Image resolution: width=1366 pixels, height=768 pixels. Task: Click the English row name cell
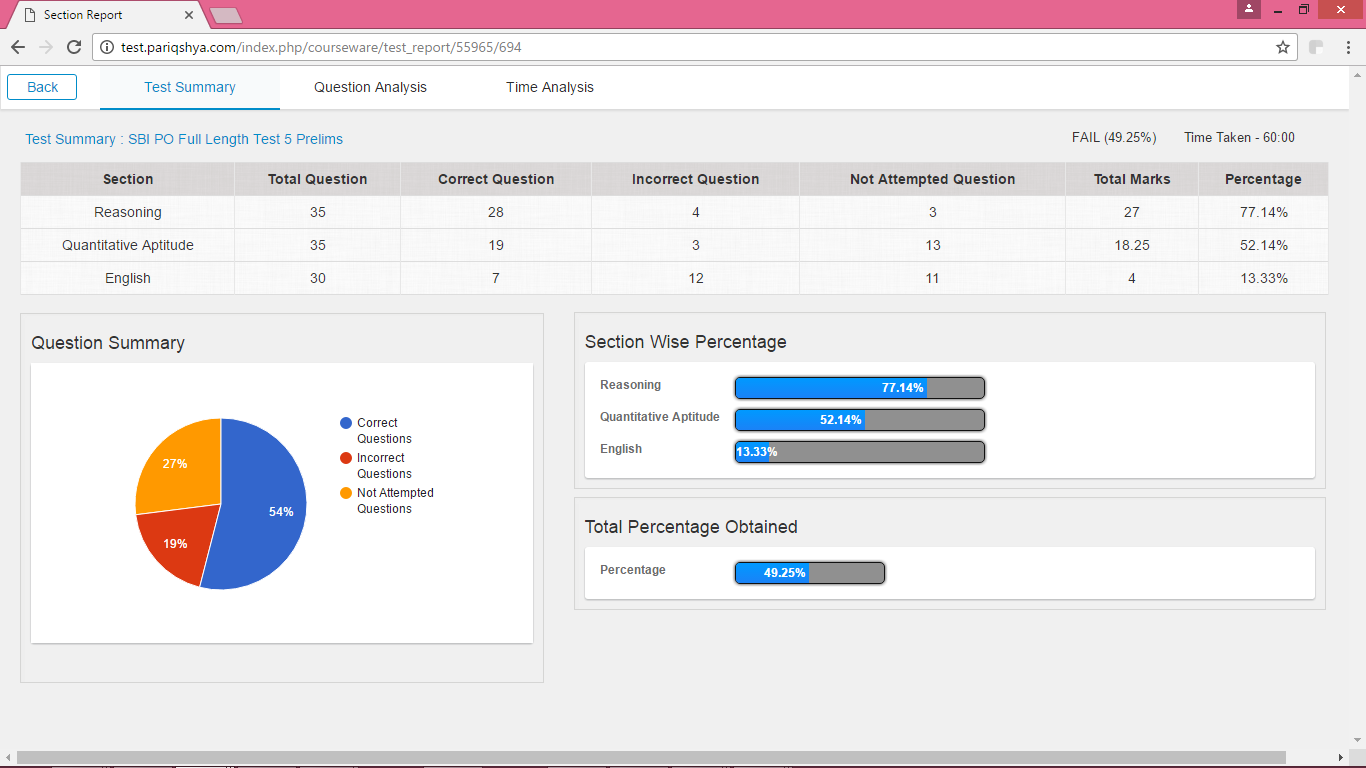point(128,278)
